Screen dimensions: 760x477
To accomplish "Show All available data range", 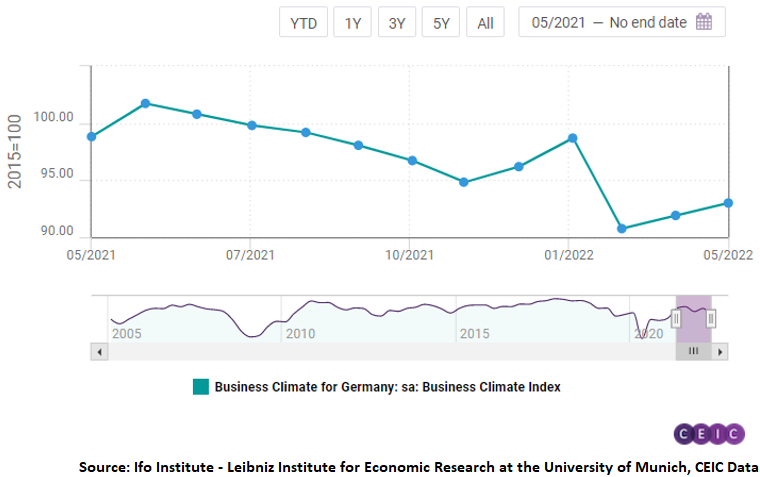I will (485, 23).
